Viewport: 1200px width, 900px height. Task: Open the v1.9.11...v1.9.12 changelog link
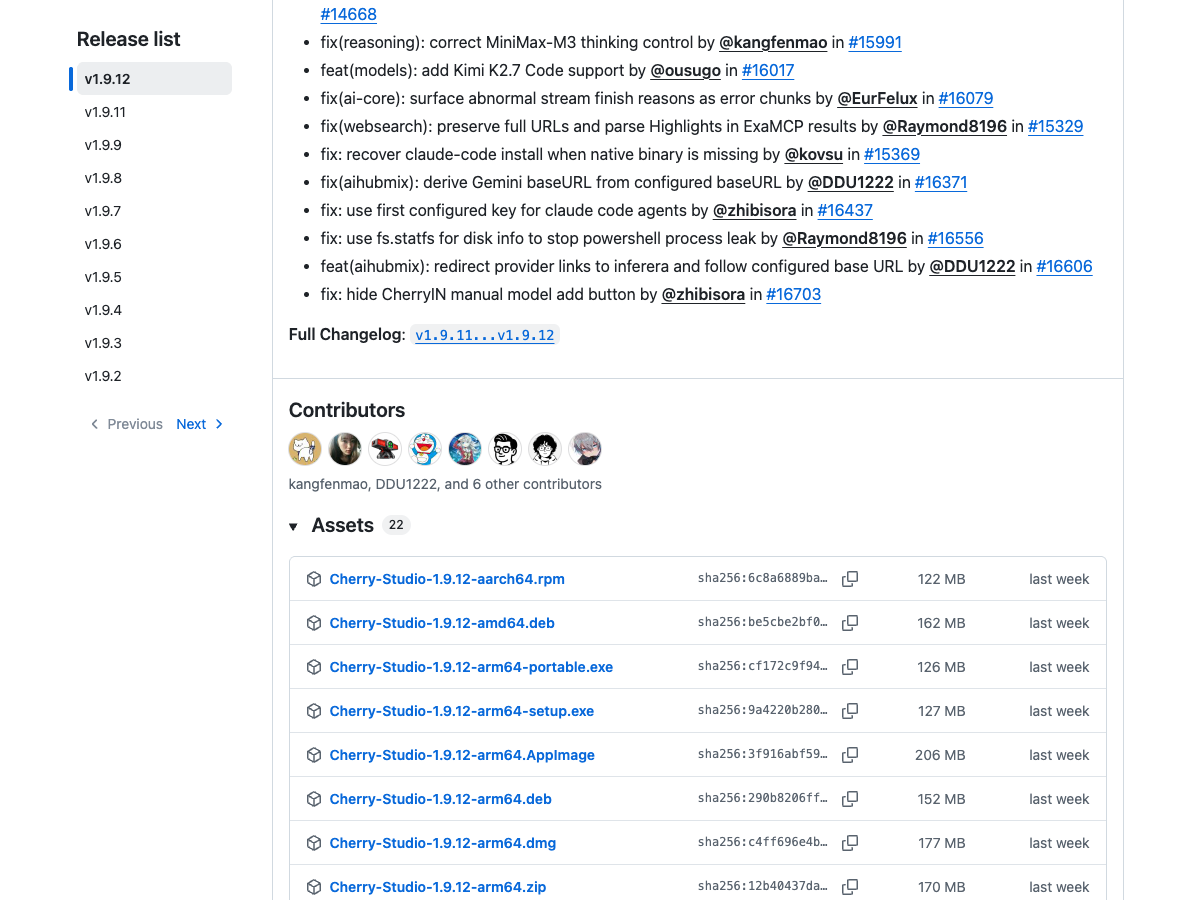[485, 335]
